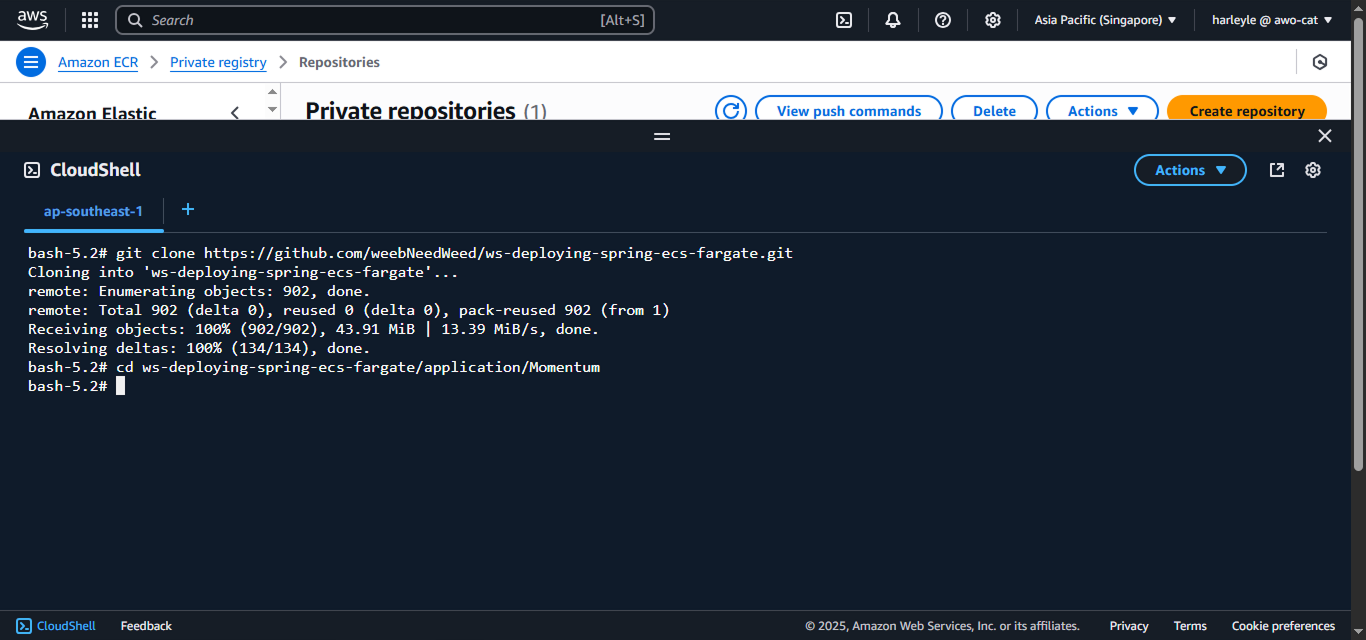Open the notifications bell

(x=893, y=20)
